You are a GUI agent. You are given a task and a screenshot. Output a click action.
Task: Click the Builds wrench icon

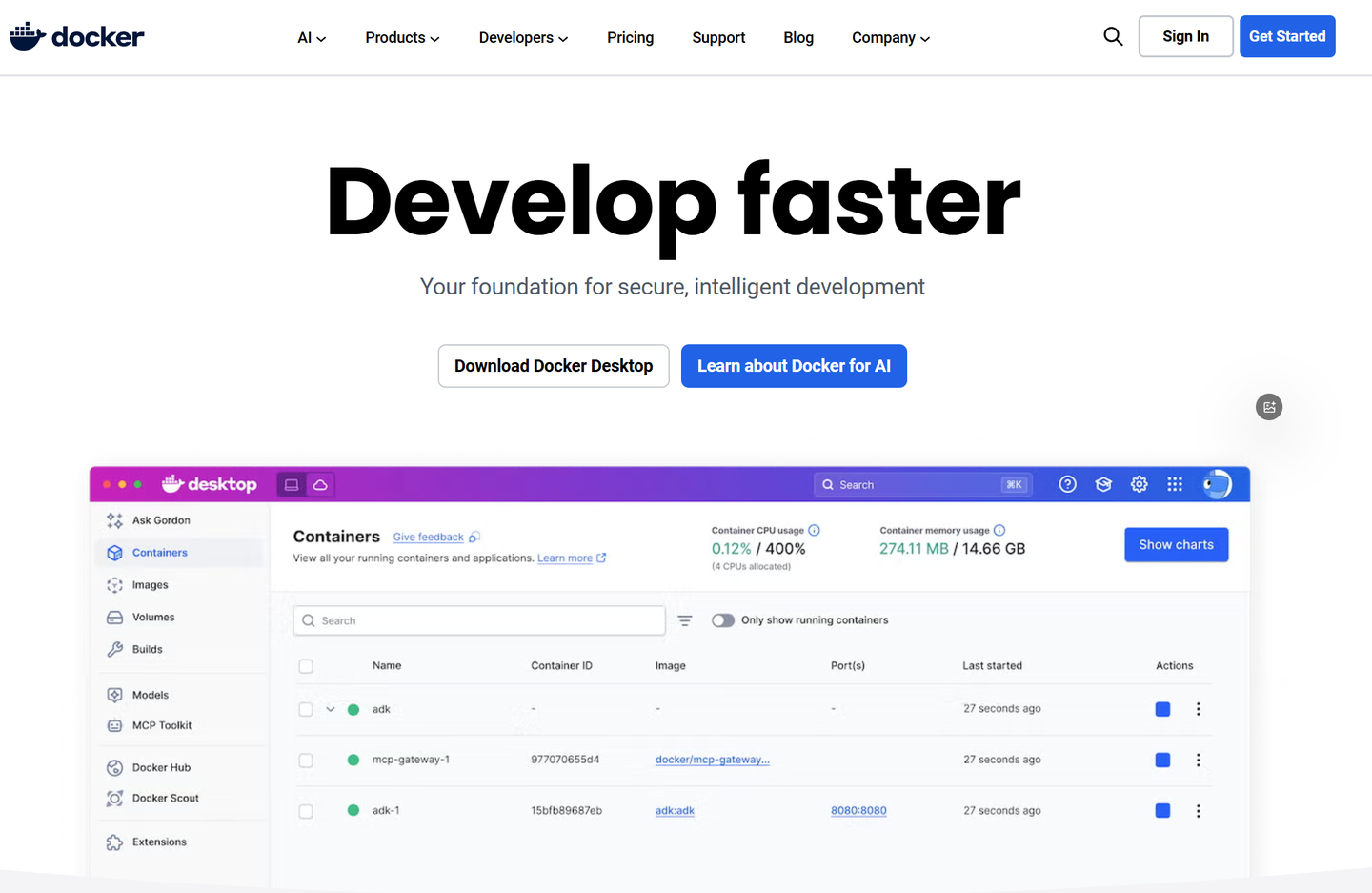[x=114, y=649]
